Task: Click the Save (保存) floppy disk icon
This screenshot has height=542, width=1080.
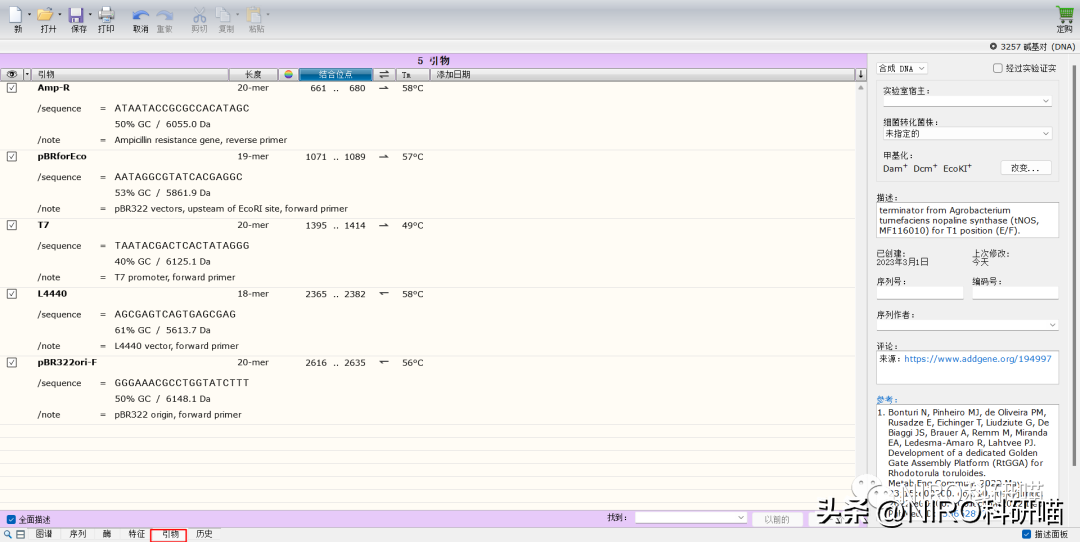Action: click(x=76, y=15)
